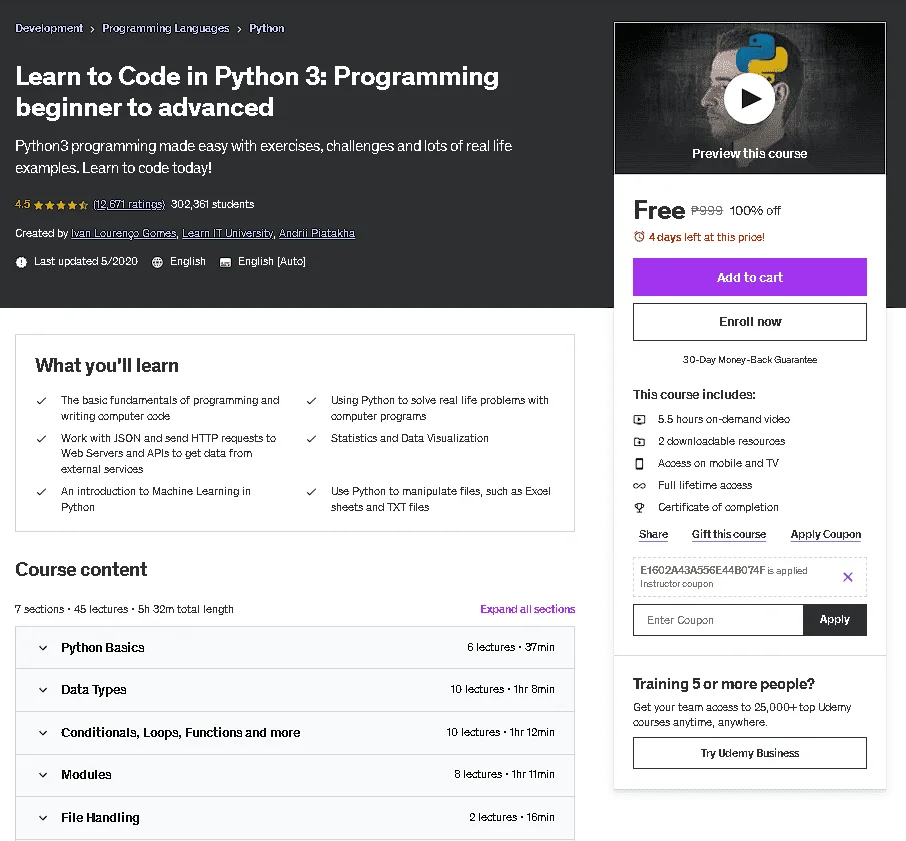Click the downloadable resources icon

click(639, 442)
